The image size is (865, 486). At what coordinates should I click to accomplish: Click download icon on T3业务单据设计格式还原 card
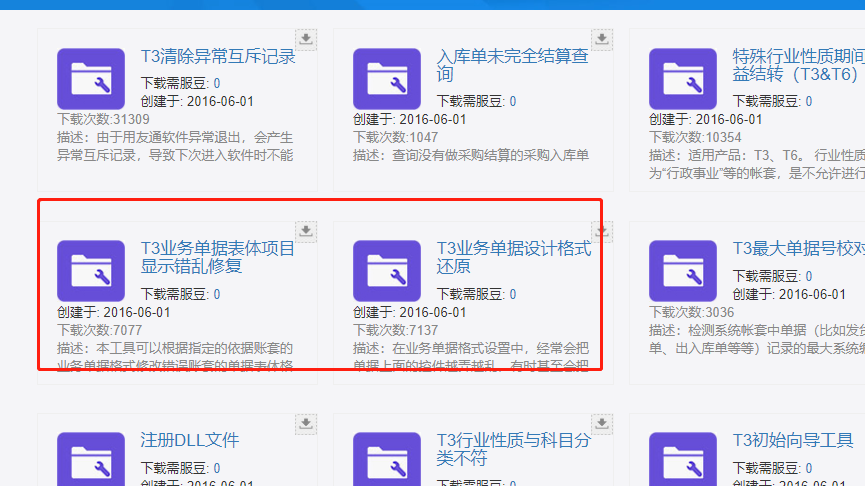pyautogui.click(x=602, y=231)
